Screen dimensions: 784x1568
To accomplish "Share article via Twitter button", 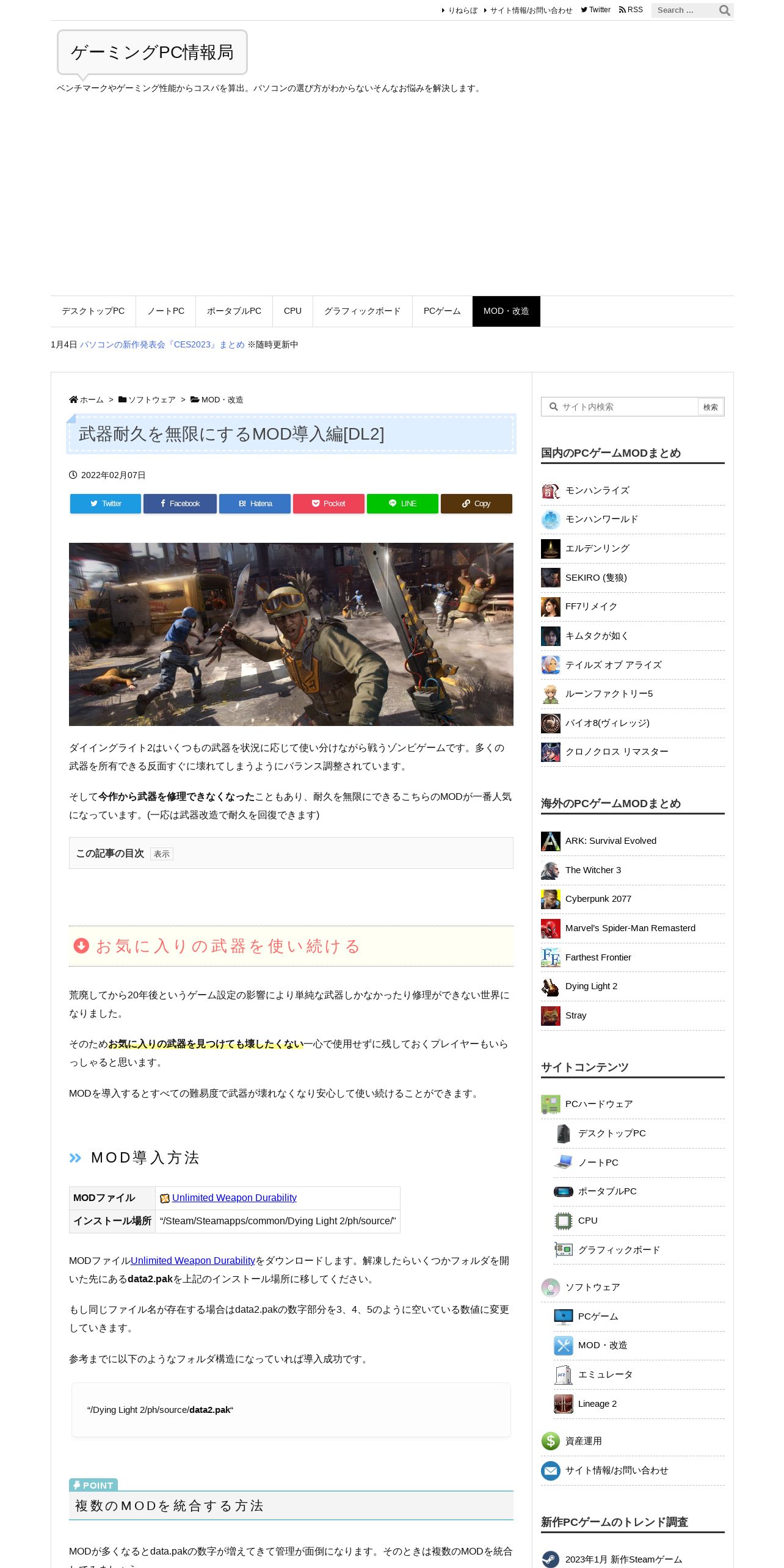I will (x=106, y=504).
